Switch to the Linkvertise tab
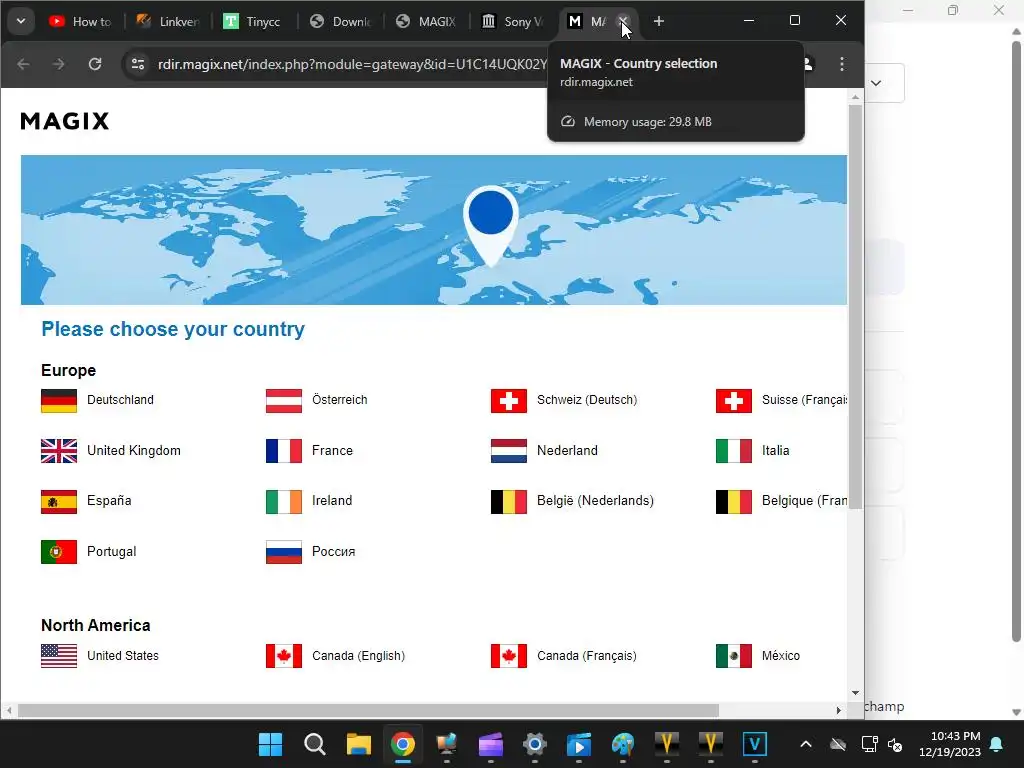The height and width of the screenshot is (768, 1024). pyautogui.click(x=168, y=22)
